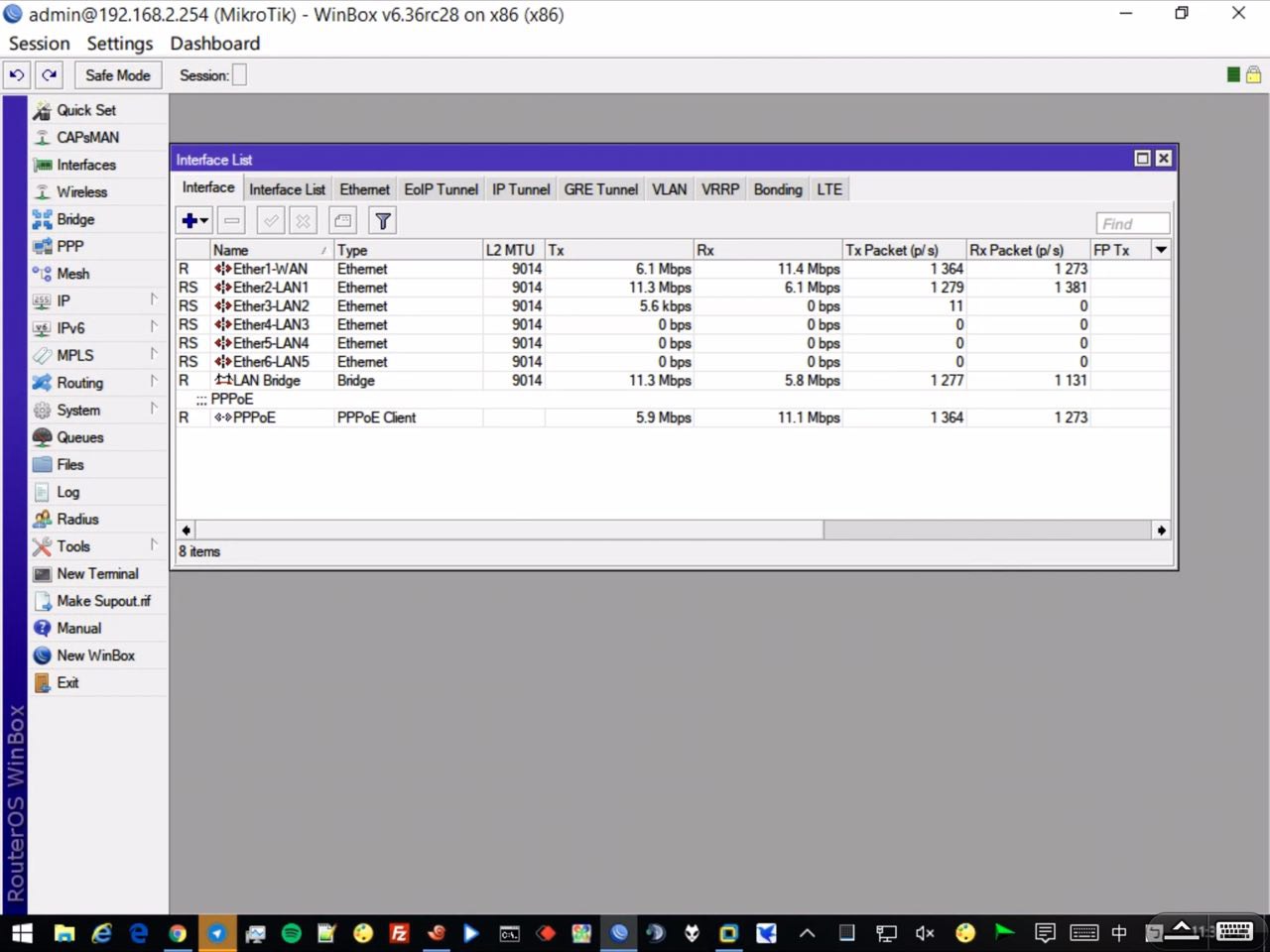
Task: Open New Terminal in the sidebar
Action: [x=97, y=573]
